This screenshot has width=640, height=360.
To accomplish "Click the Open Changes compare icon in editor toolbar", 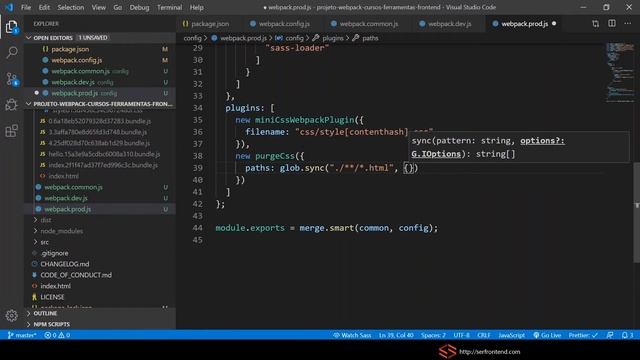I will (x=596, y=24).
